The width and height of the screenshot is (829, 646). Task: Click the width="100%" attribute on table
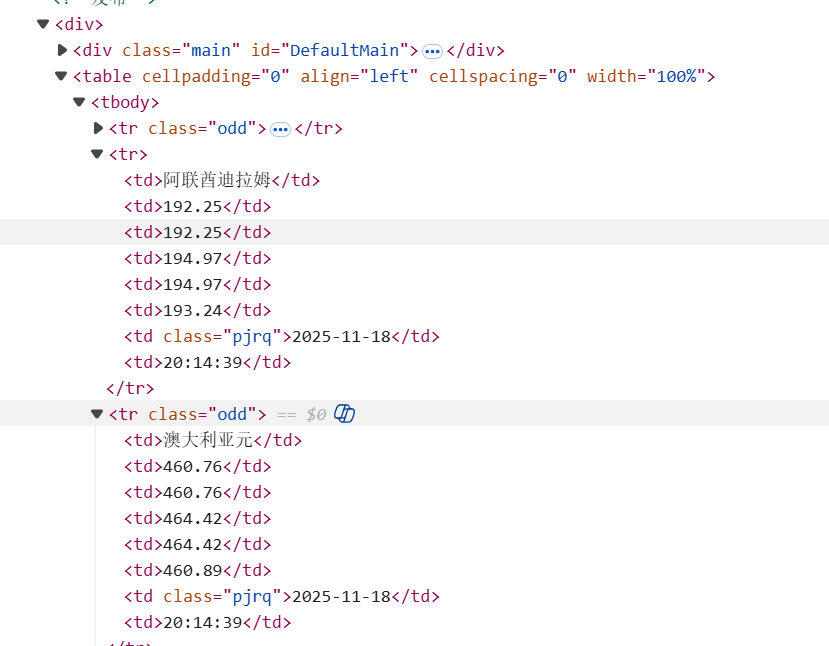[646, 76]
